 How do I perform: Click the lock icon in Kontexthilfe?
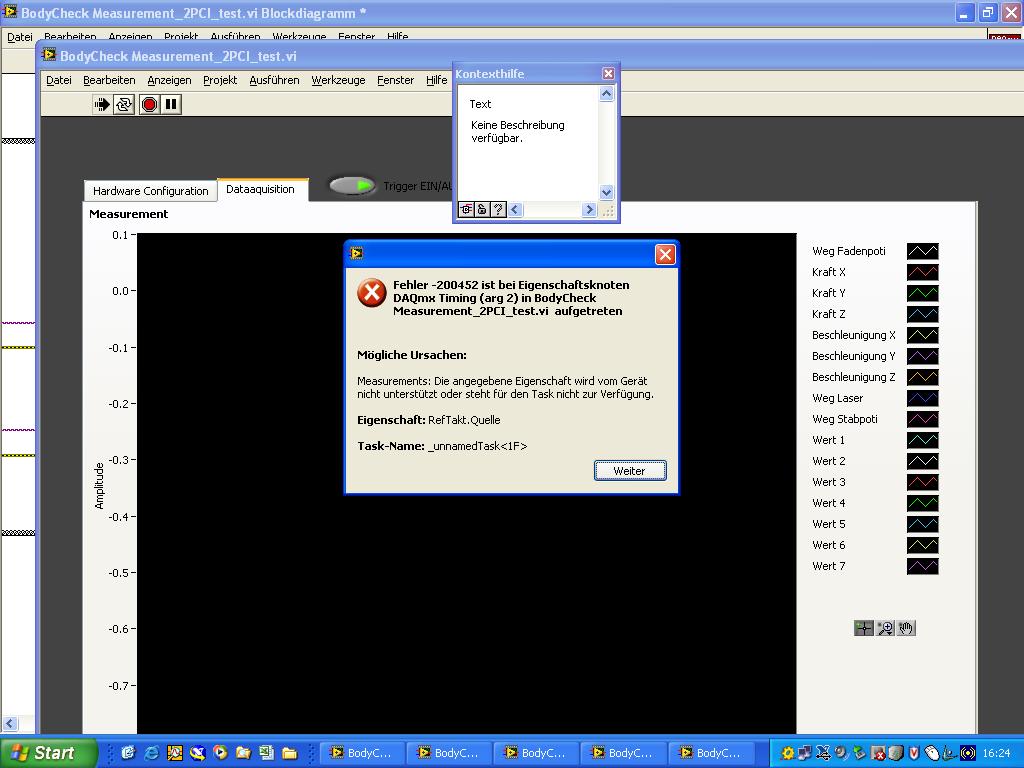tap(482, 210)
